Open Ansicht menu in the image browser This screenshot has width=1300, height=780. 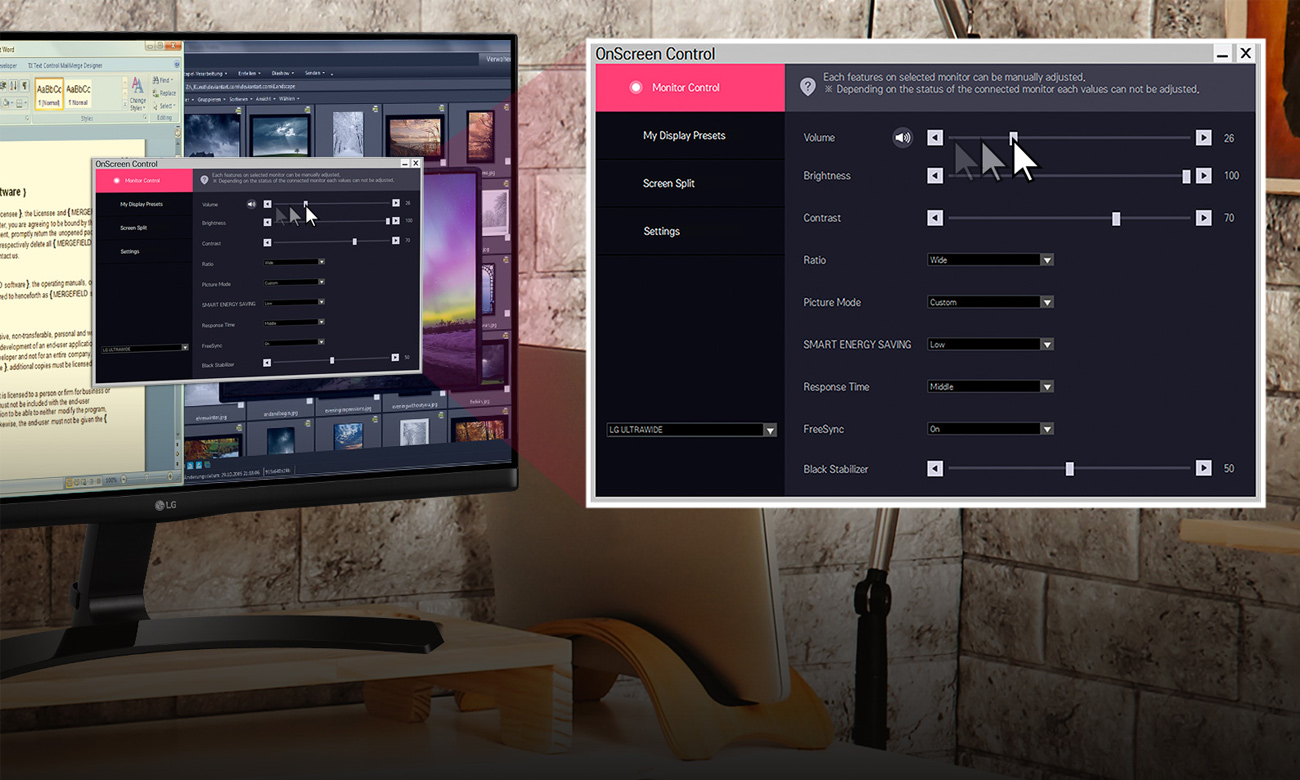coord(264,99)
